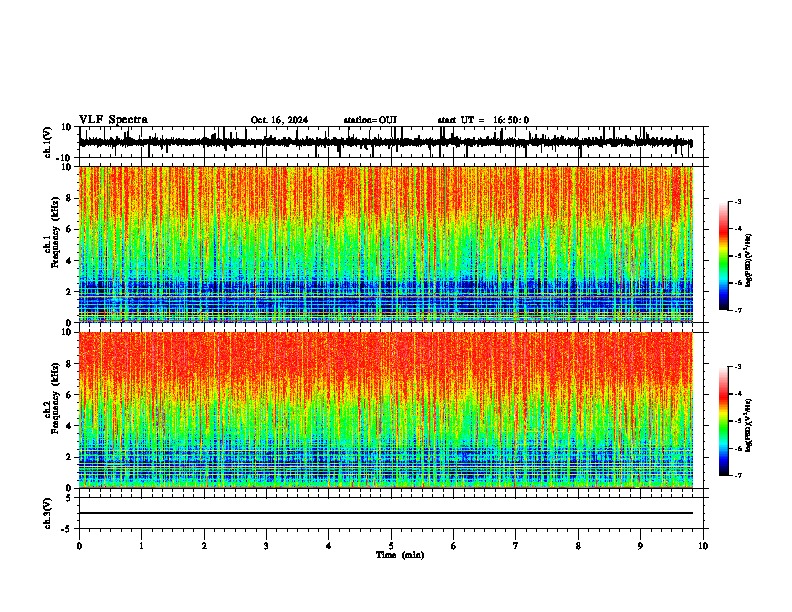Click the ch.1 spectrogram plot area
This screenshot has height=612, width=792.
tap(386, 244)
